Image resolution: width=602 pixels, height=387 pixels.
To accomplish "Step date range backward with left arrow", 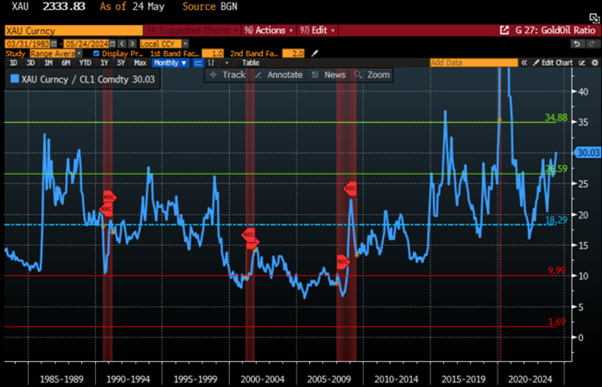I will pyautogui.click(x=122, y=44).
